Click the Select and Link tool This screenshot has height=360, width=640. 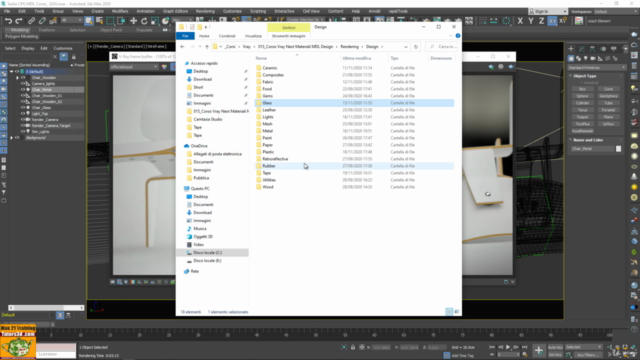point(31,21)
